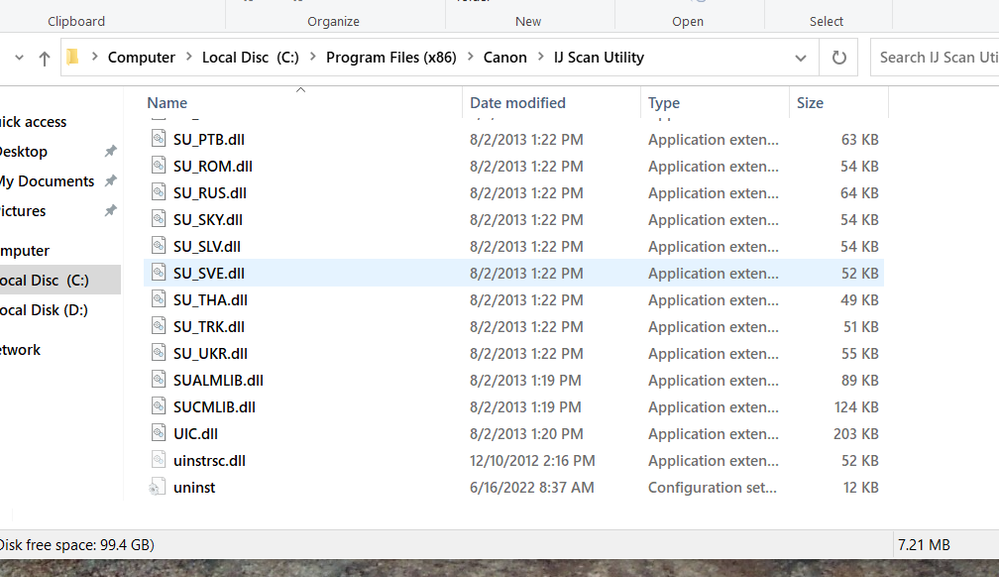Select the uninst configuration file icon
This screenshot has height=577, width=999.
pyautogui.click(x=158, y=487)
